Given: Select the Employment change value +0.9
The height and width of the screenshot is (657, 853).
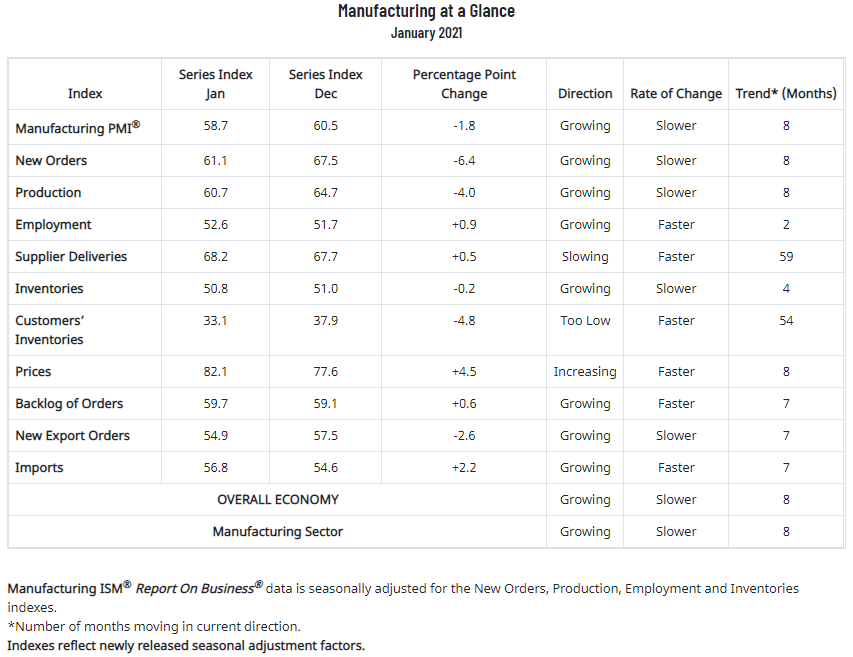Looking at the screenshot, I should 464,224.
